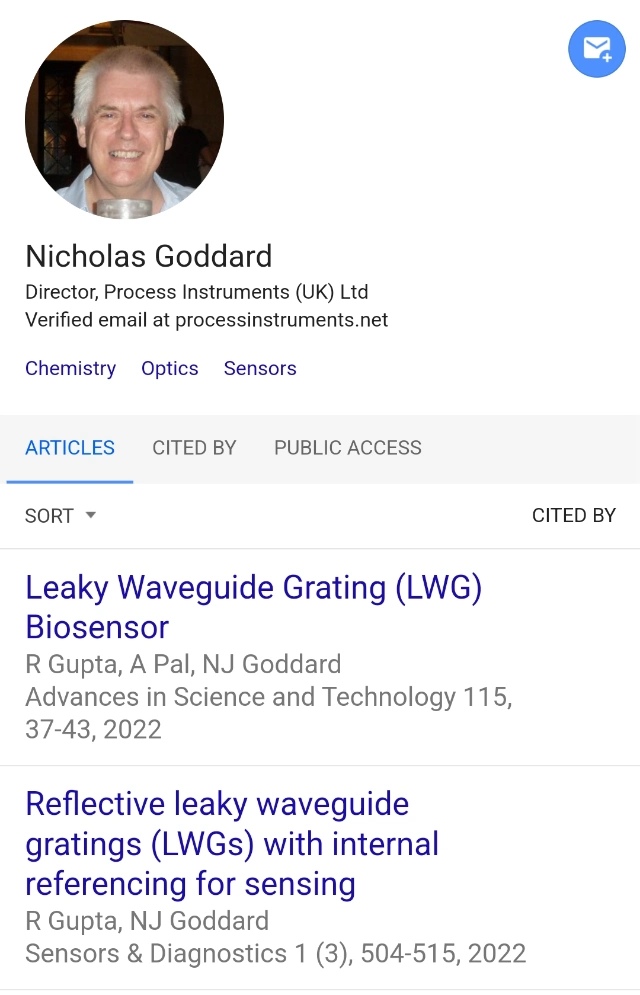640x995 pixels.
Task: Switch to the CITED BY tab
Action: (x=194, y=448)
